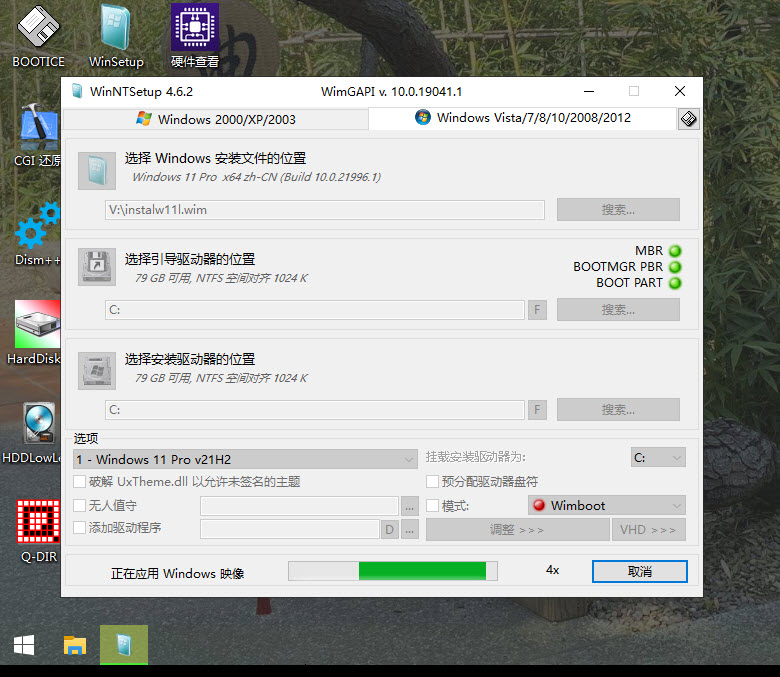
Task: Click the F button beside the boot drive
Action: (x=537, y=310)
